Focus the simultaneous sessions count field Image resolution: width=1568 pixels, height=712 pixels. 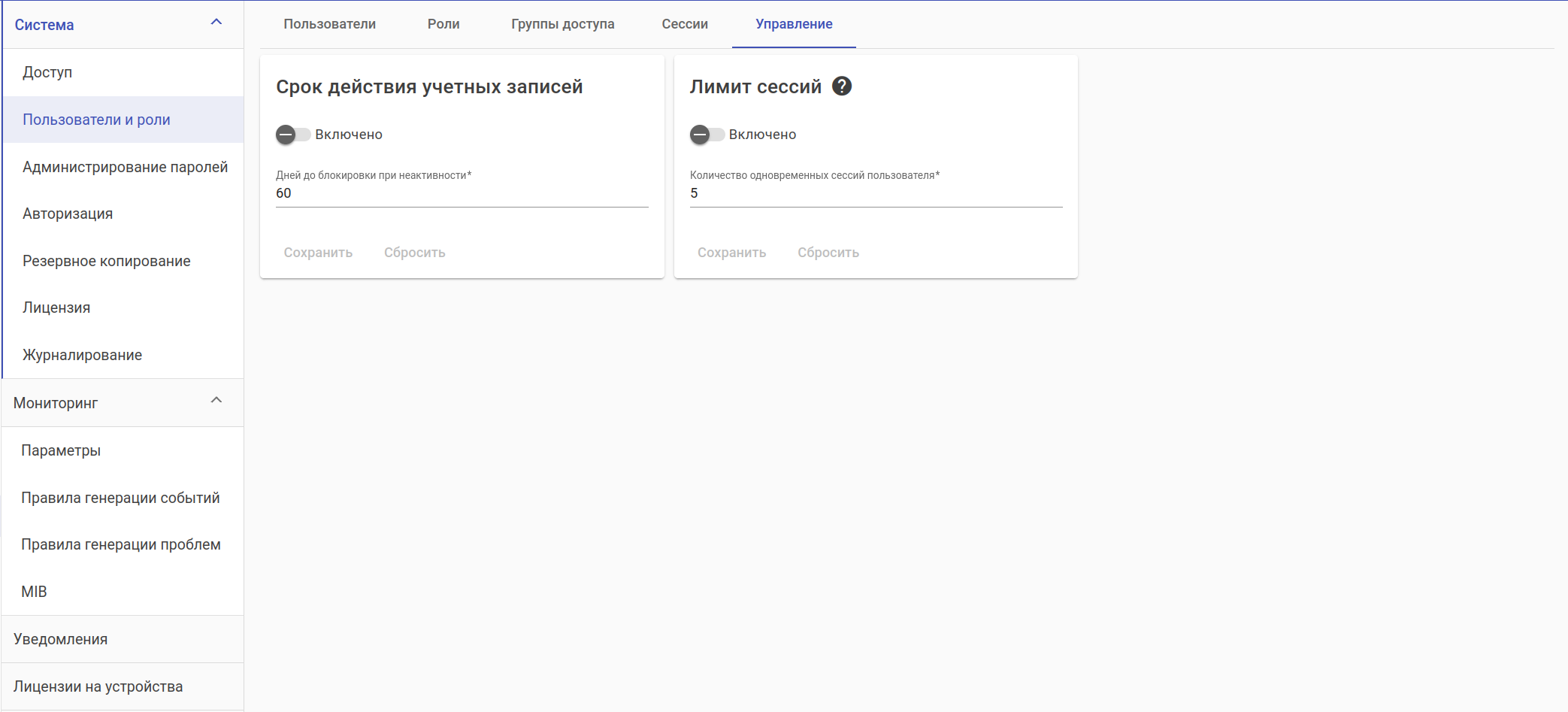(876, 193)
